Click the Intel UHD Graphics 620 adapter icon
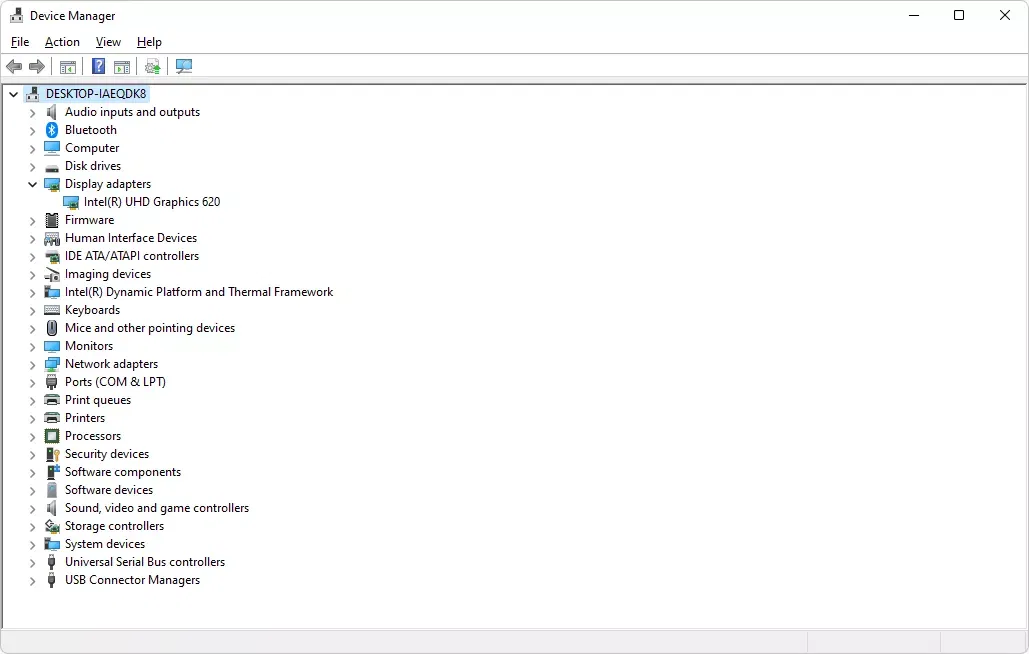This screenshot has height=654, width=1029. pyautogui.click(x=71, y=202)
